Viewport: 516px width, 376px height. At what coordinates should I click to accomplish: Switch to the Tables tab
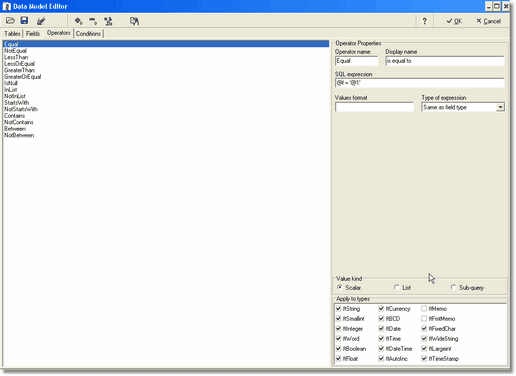pos(12,34)
